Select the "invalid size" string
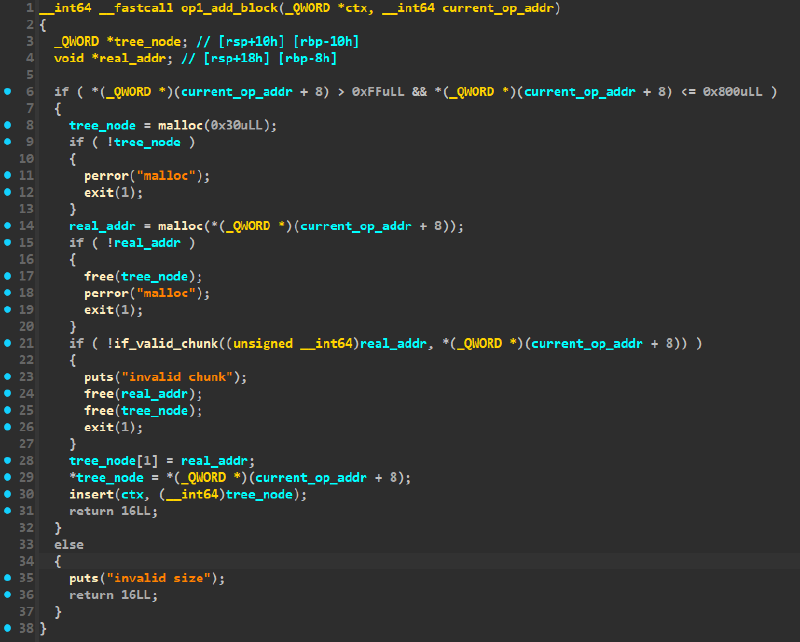 (159, 578)
